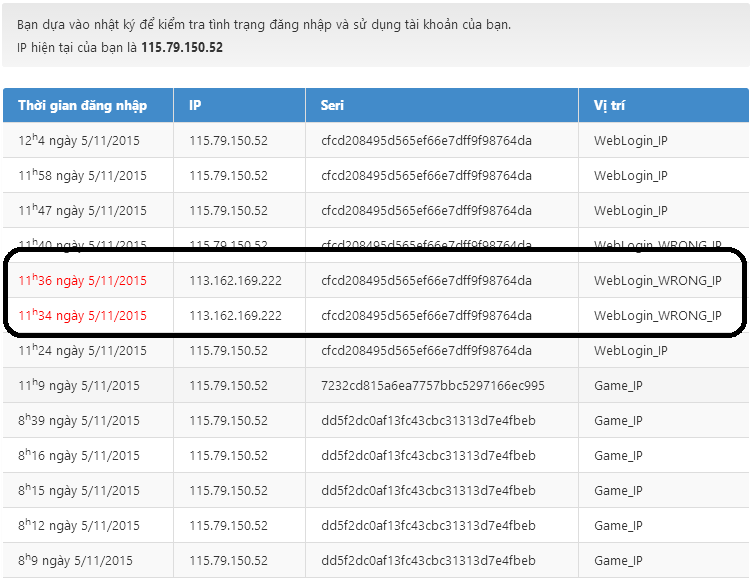
Task: Click the 'Thời gian đăng nhập' column header
Action: [x=82, y=106]
